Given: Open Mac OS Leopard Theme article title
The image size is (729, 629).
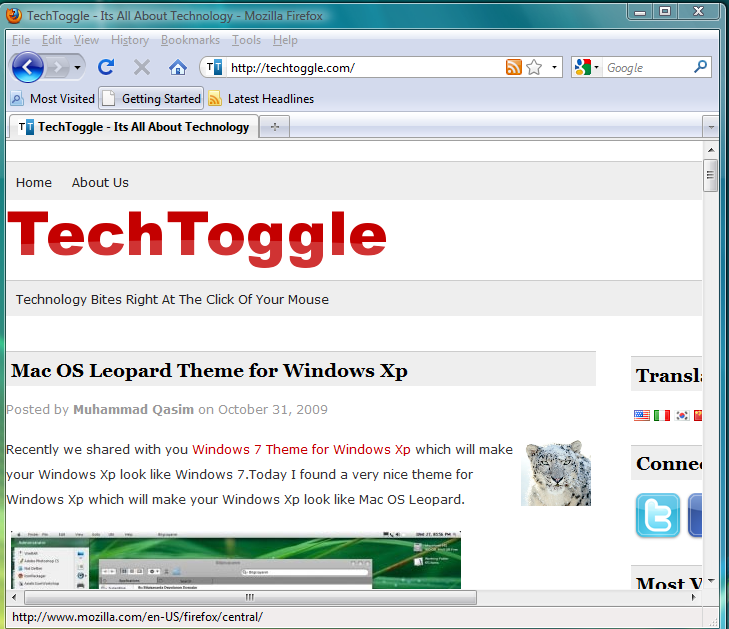Looking at the screenshot, I should coord(209,371).
